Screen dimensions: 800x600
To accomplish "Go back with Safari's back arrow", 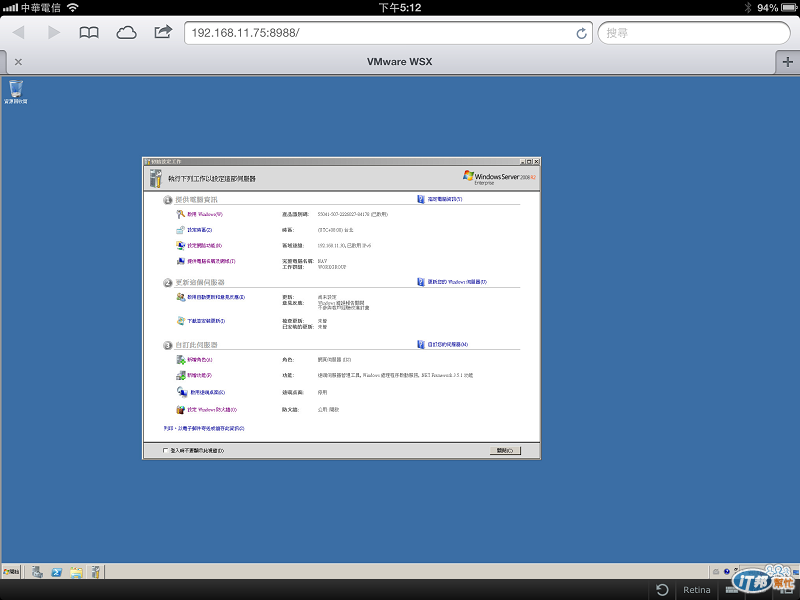I will tap(19, 33).
